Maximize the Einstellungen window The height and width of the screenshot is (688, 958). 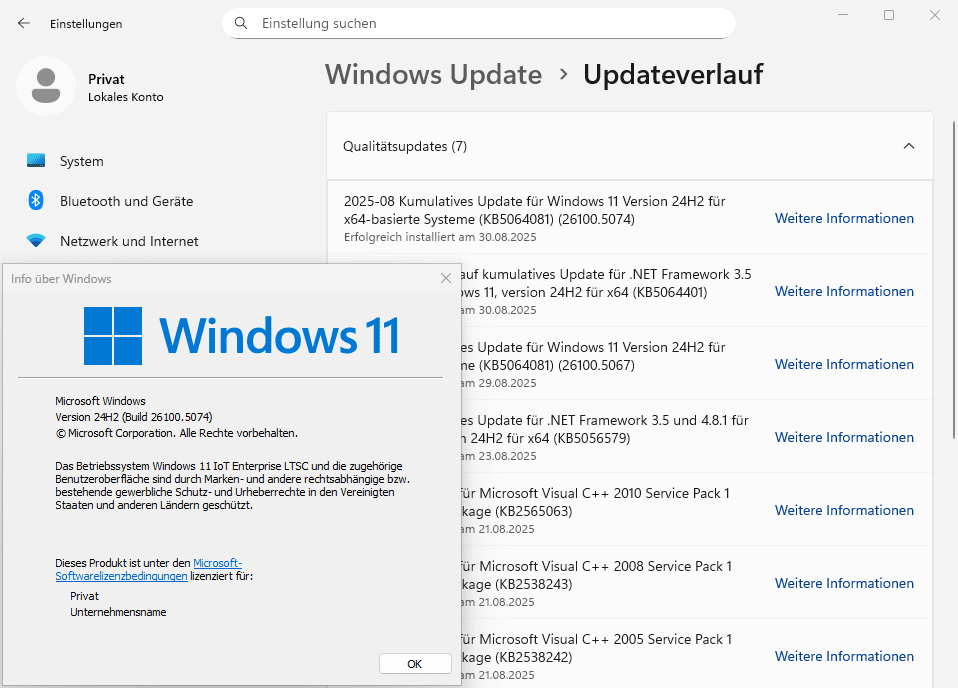click(x=889, y=15)
